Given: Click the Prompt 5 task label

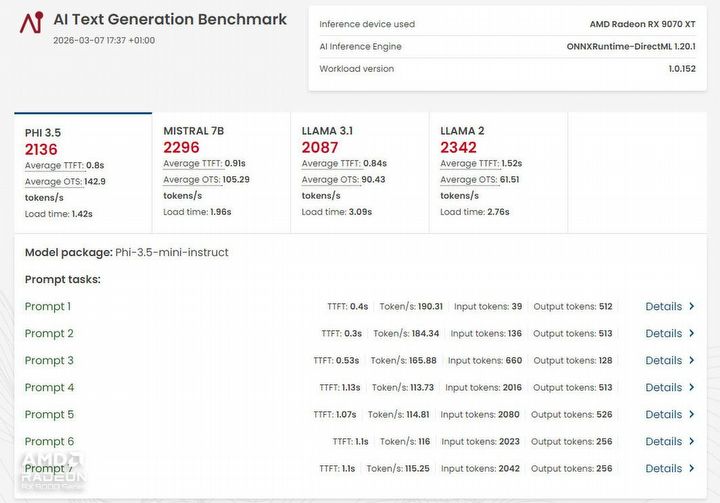Looking at the screenshot, I should click(x=49, y=415).
